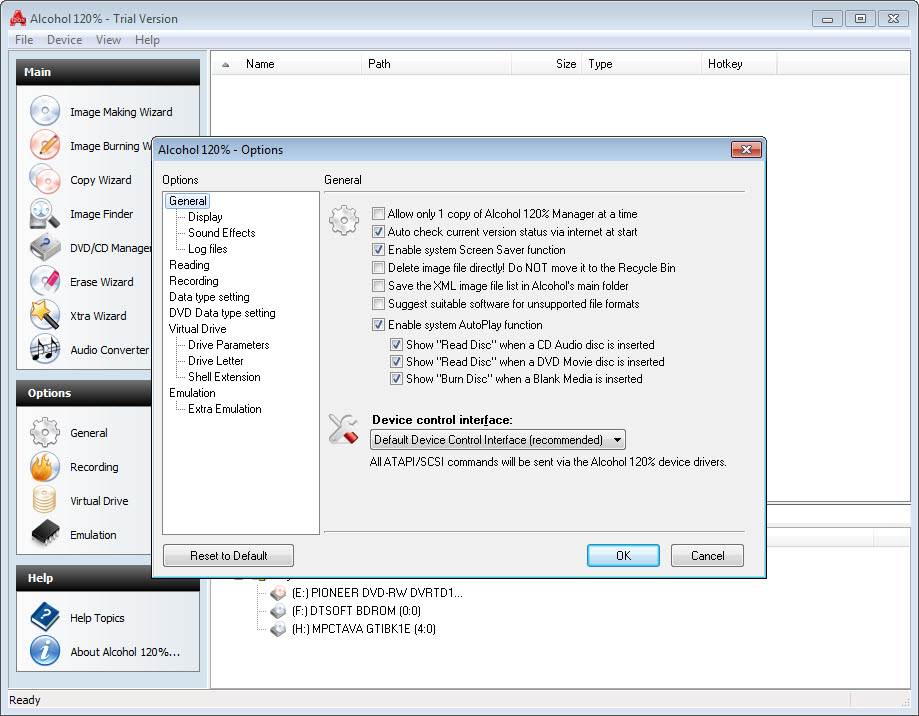Click the Hotkey column header
This screenshot has height=716, width=919.
(739, 64)
